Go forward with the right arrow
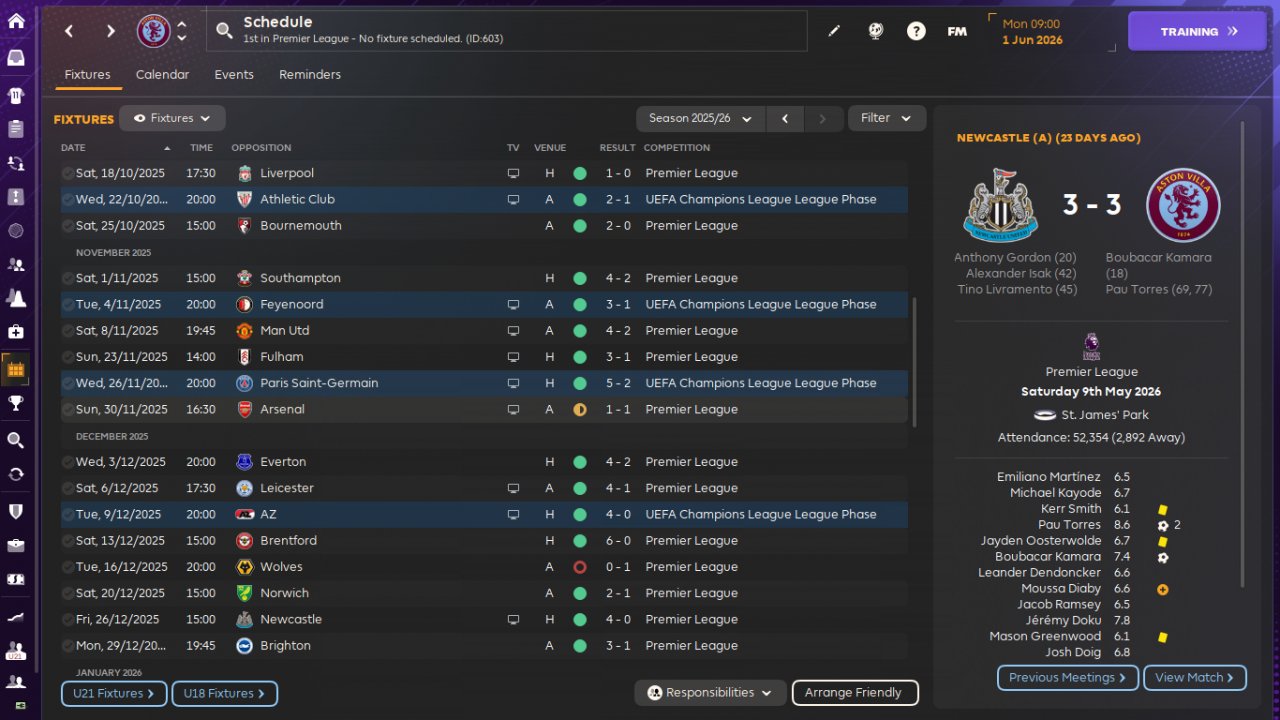Image resolution: width=1280 pixels, height=720 pixels. [x=110, y=31]
